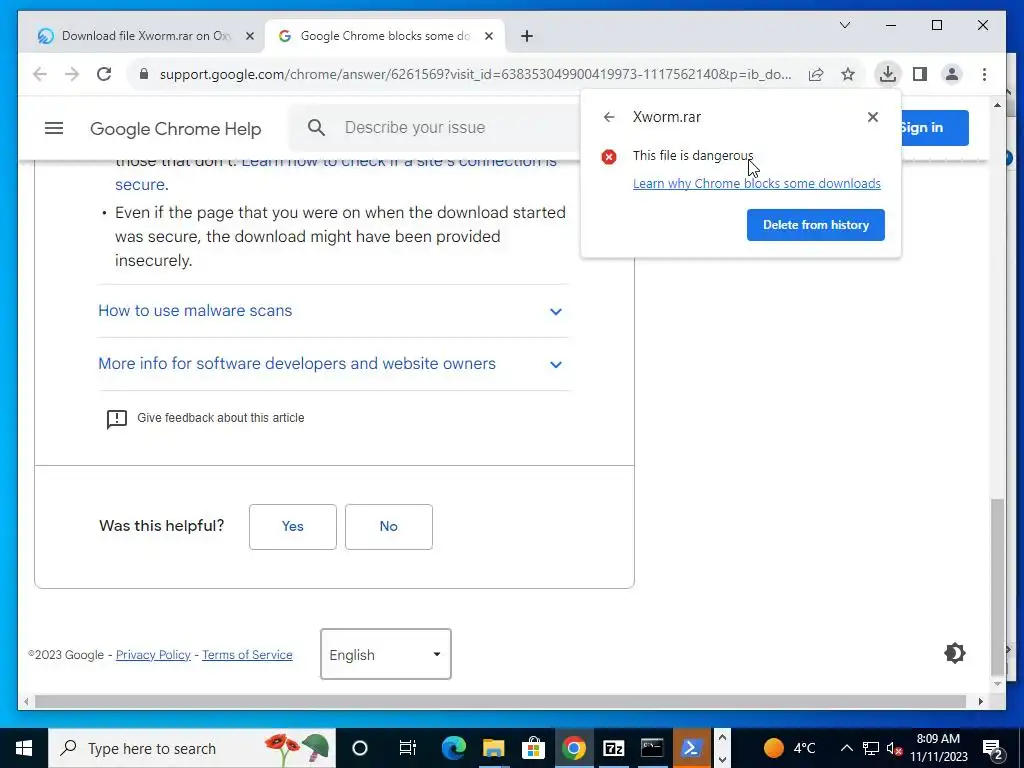Close the Download file Xworm.rar tab
Image resolution: width=1024 pixels, height=768 pixels.
click(x=249, y=36)
